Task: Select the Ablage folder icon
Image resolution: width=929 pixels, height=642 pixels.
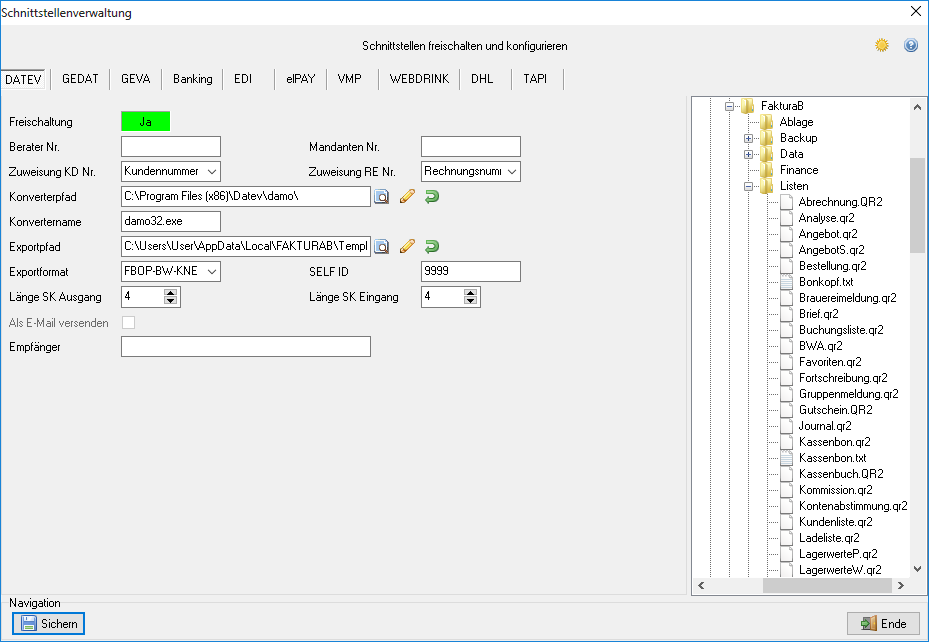Action: [767, 122]
